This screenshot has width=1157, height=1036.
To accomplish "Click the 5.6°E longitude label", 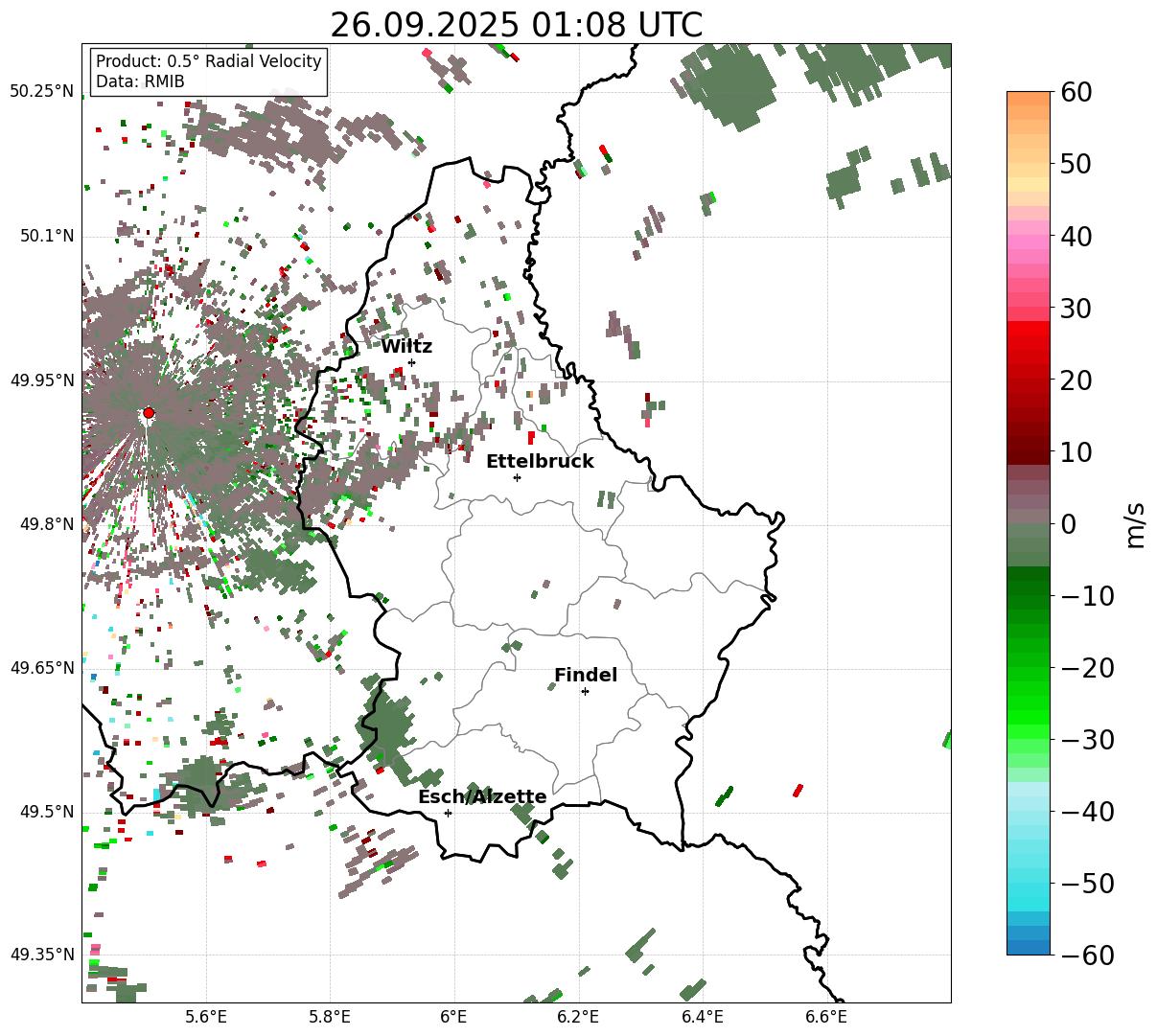I will 206,1017.
